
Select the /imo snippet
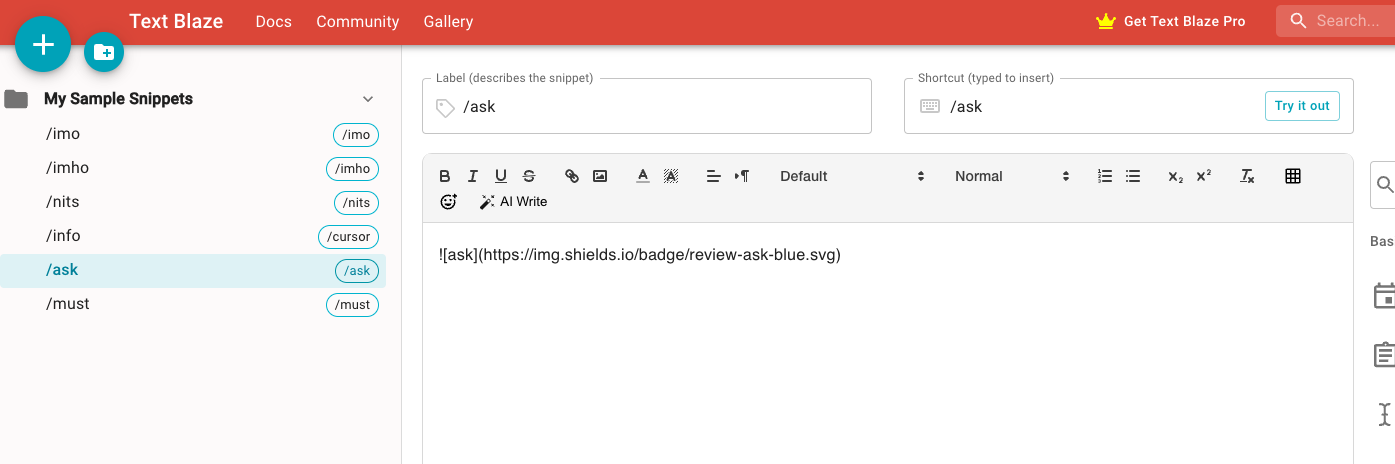point(193,134)
